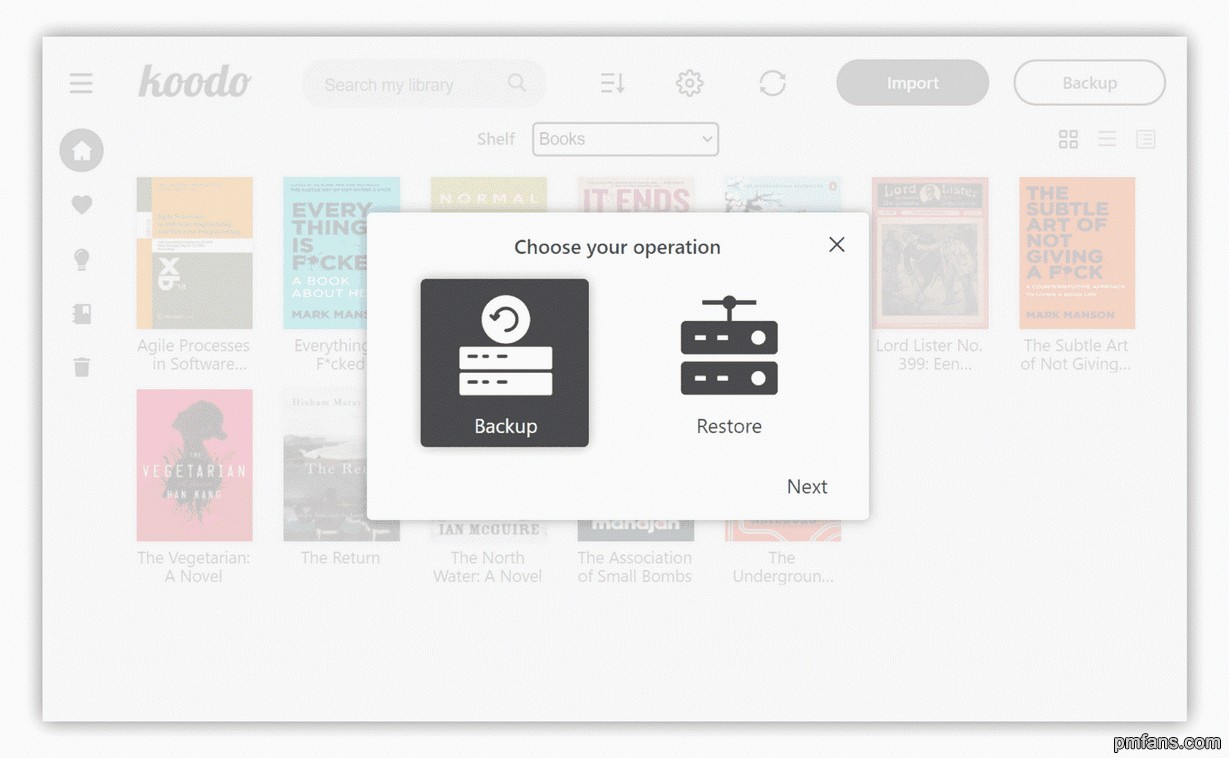Screen dimensions: 1229x758
Task: Click 'The Vegetarian: A Novel' title text
Action: pos(194,567)
